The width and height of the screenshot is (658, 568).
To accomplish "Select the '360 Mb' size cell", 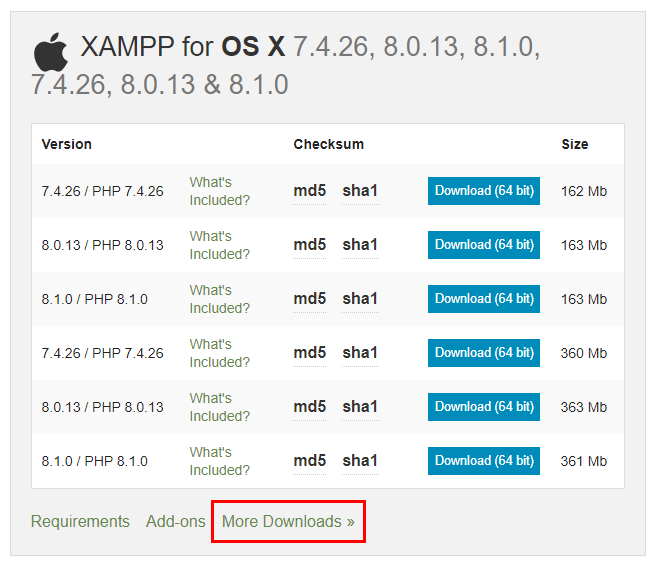I will [x=584, y=353].
